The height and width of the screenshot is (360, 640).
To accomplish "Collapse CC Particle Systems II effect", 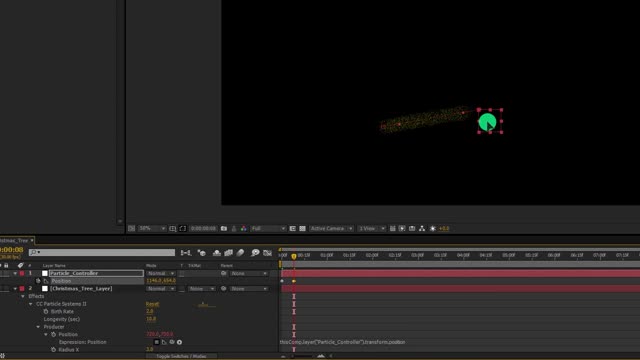I will click(31, 304).
